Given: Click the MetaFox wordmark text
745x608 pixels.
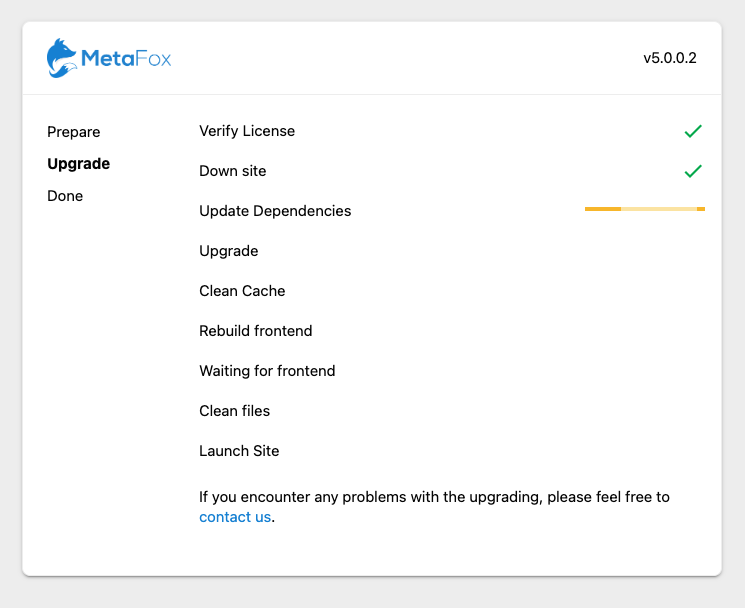Looking at the screenshot, I should coord(126,58).
